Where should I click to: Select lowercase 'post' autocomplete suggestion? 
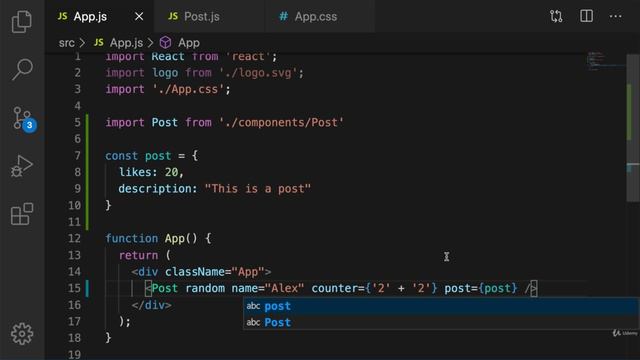pos(441,306)
